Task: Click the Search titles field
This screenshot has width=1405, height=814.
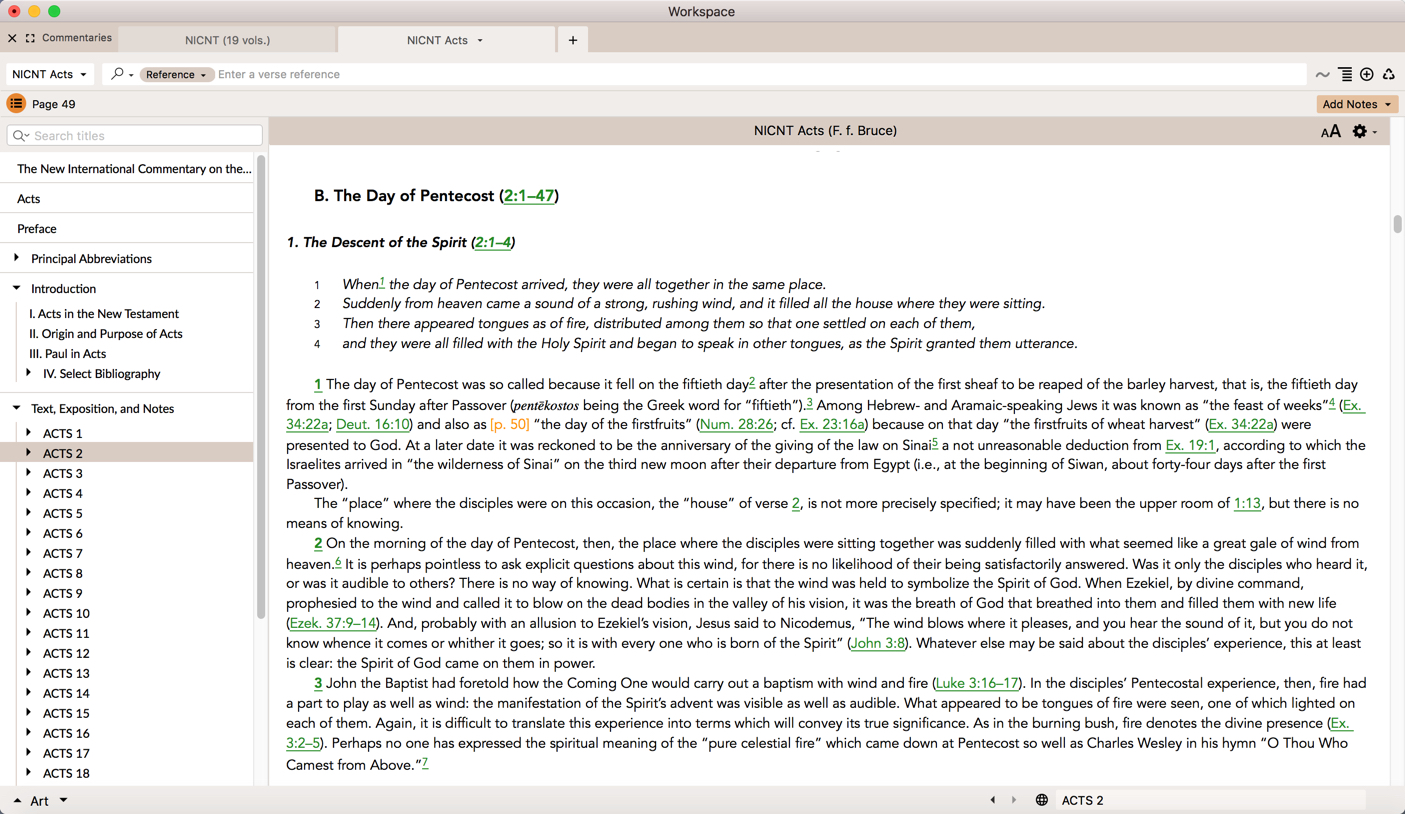Action: (135, 136)
